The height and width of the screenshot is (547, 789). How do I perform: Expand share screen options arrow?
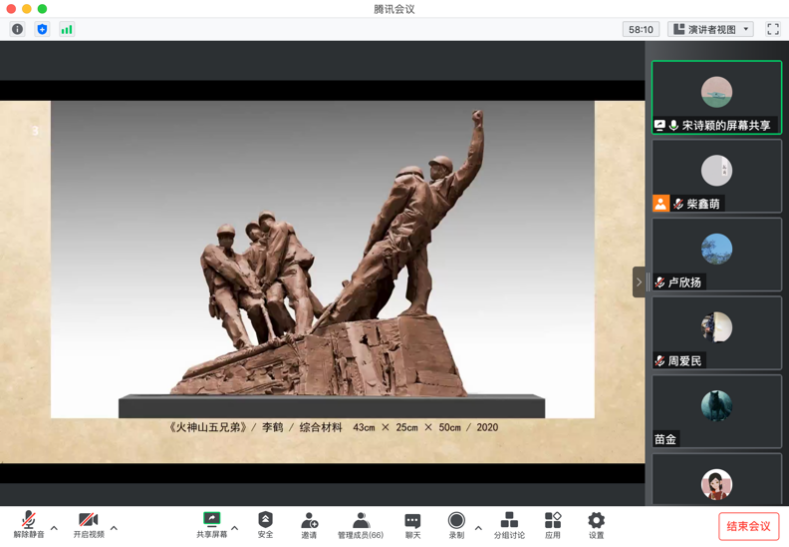click(234, 528)
